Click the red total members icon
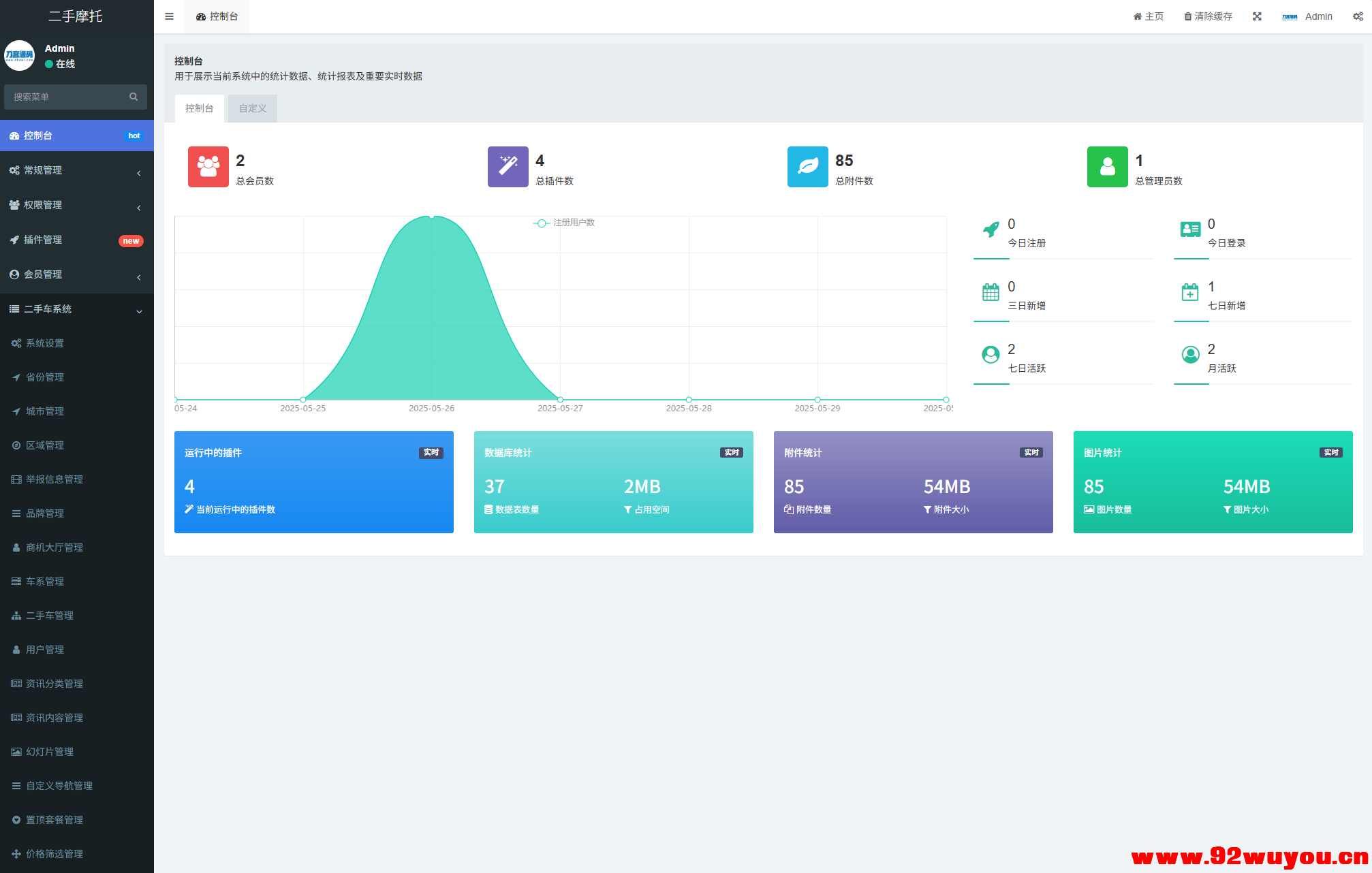The width and height of the screenshot is (1372, 873). (x=208, y=167)
